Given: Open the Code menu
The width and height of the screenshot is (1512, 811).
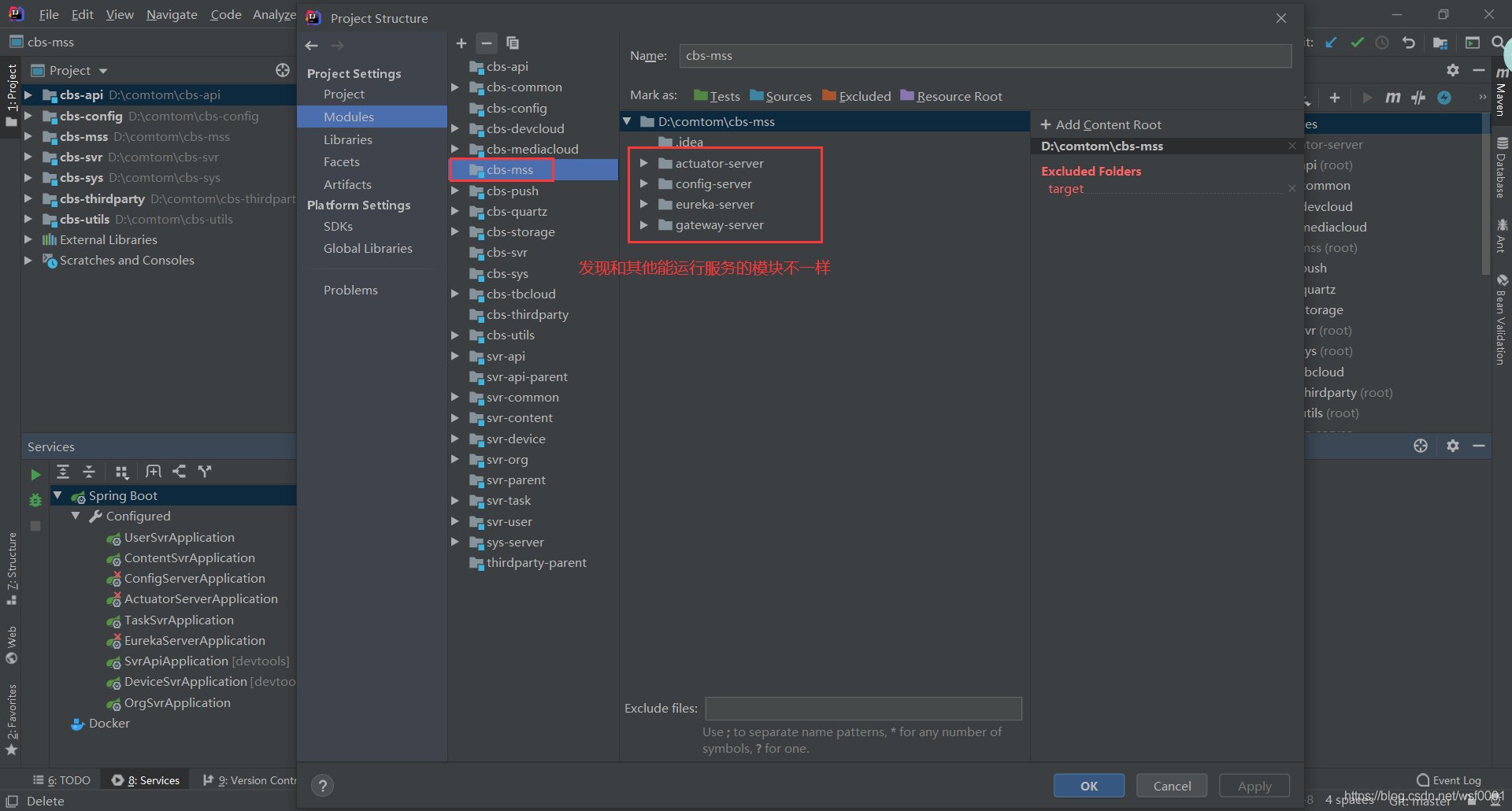Looking at the screenshot, I should [x=226, y=14].
